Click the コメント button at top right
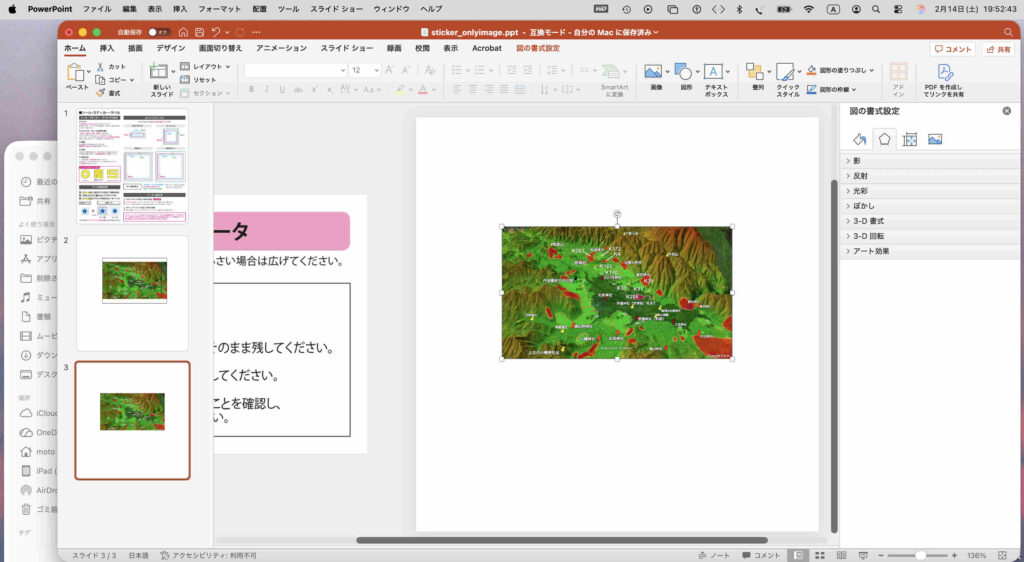The image size is (1024, 562). (x=952, y=48)
